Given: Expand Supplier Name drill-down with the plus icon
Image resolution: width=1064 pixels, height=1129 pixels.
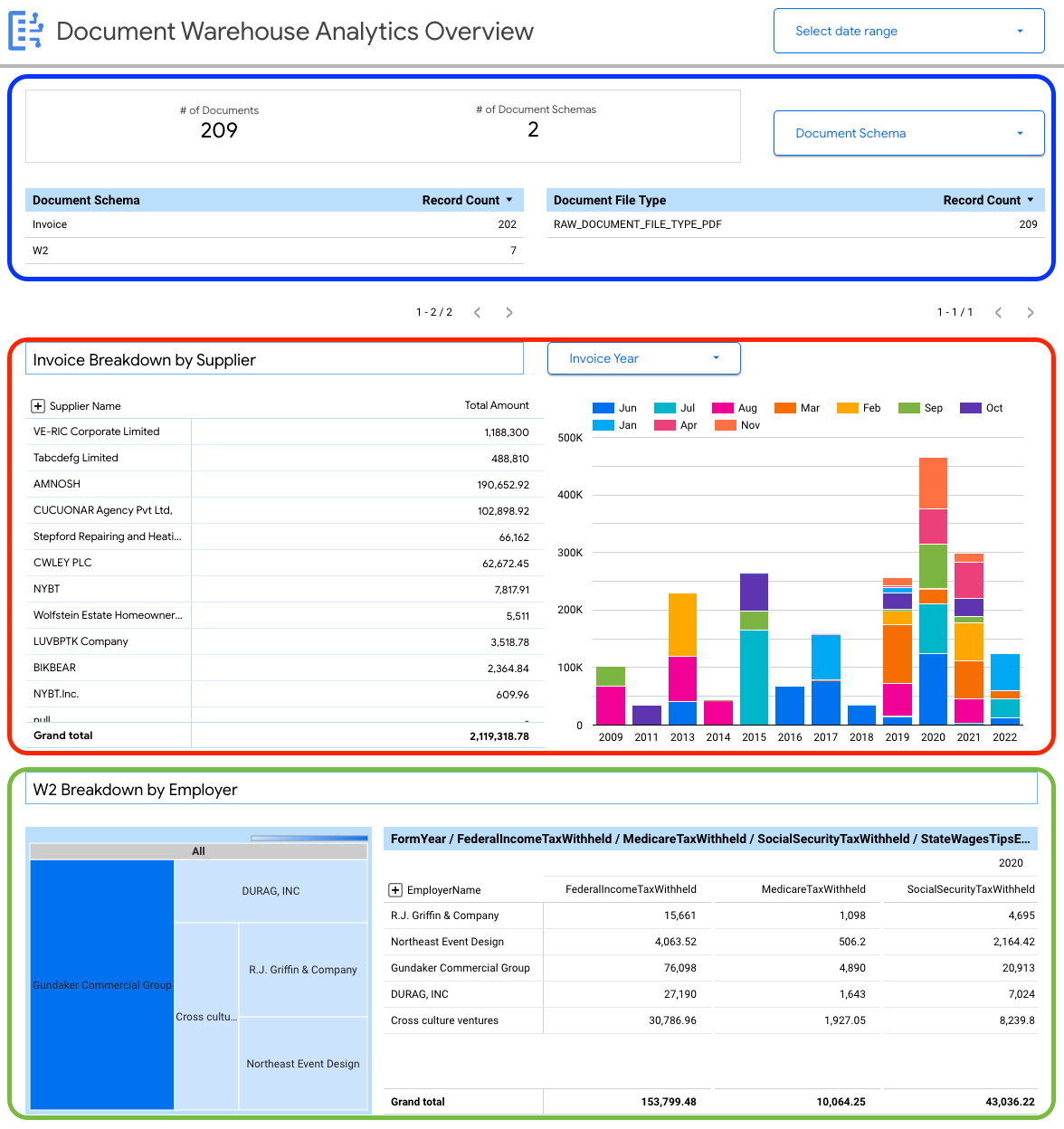Looking at the screenshot, I should coord(37,406).
